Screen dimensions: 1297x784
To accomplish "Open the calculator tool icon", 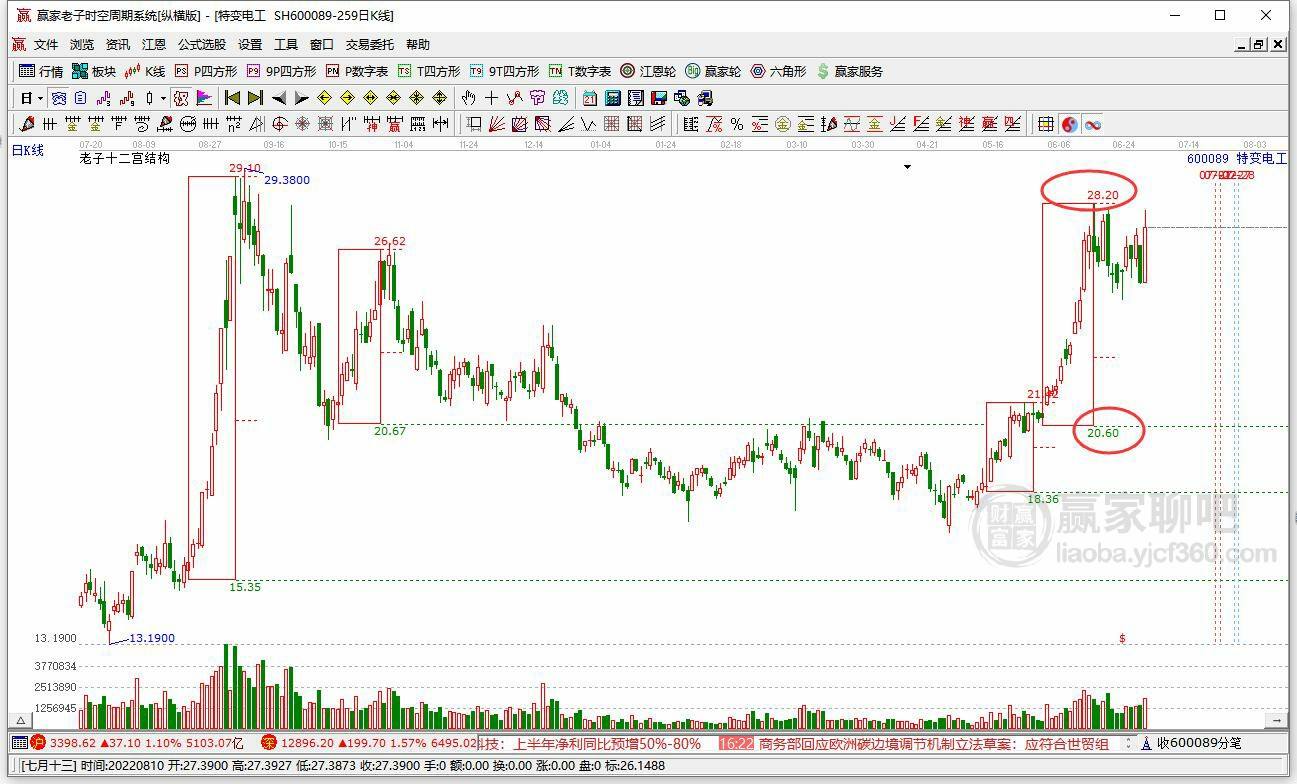I will [x=613, y=98].
